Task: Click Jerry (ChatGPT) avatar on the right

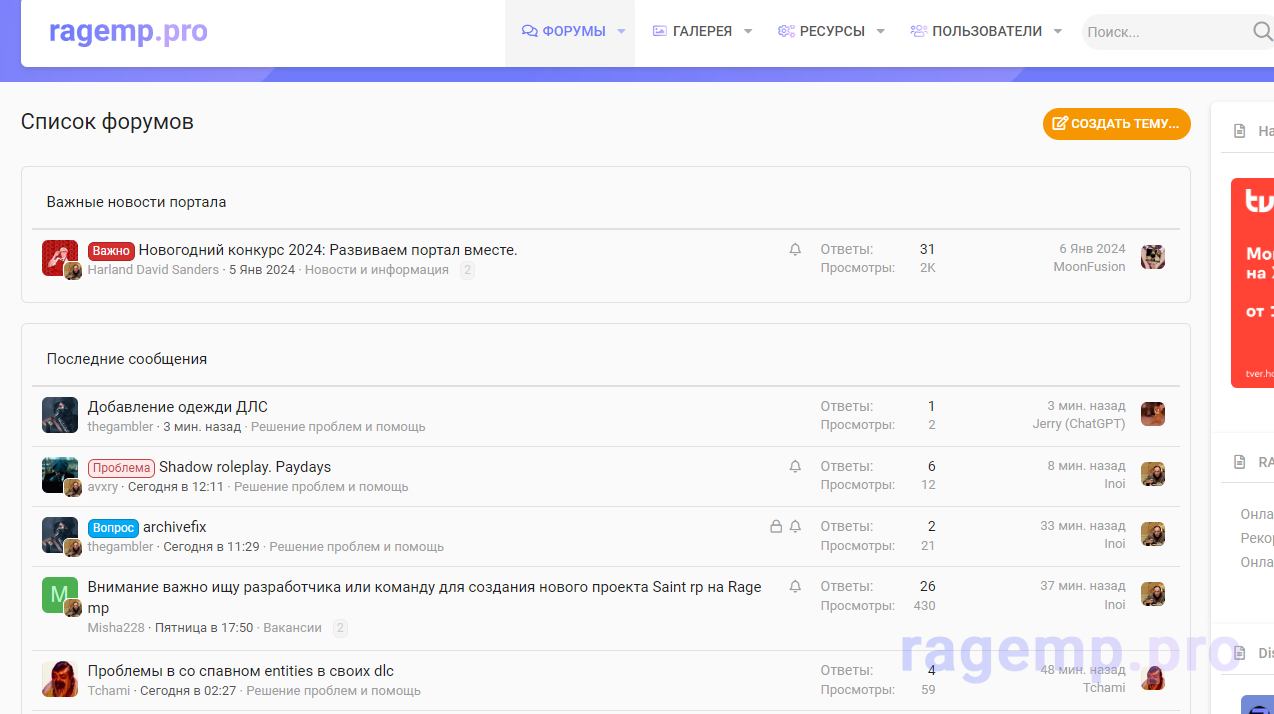Action: tap(1153, 414)
